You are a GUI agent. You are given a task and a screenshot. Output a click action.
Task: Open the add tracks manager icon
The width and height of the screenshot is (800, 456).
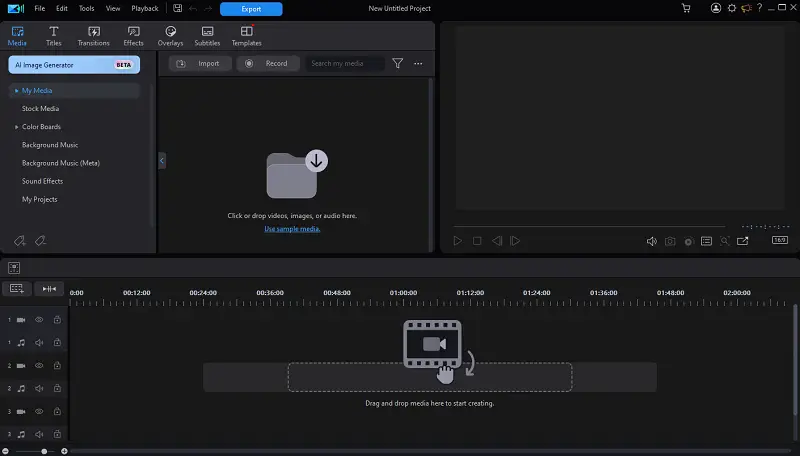coord(16,289)
